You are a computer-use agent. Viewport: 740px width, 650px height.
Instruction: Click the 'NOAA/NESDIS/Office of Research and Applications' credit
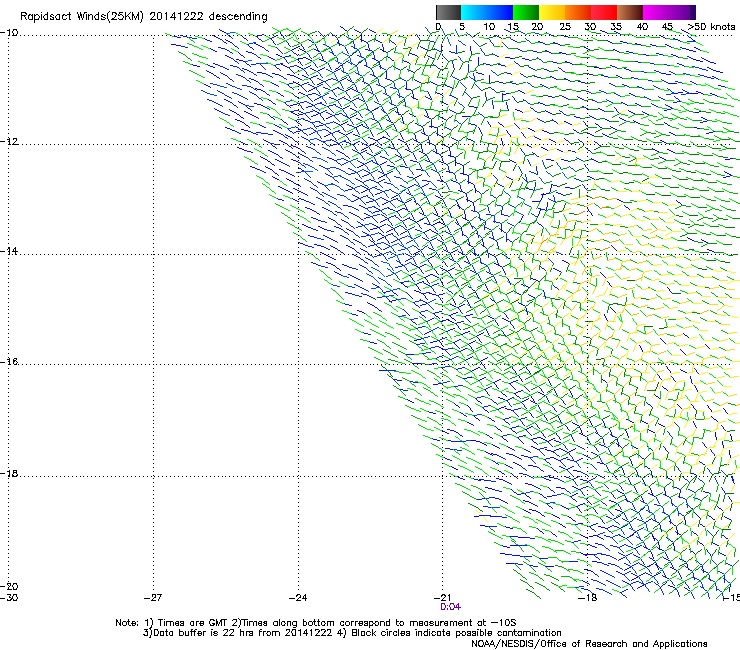pos(589,644)
